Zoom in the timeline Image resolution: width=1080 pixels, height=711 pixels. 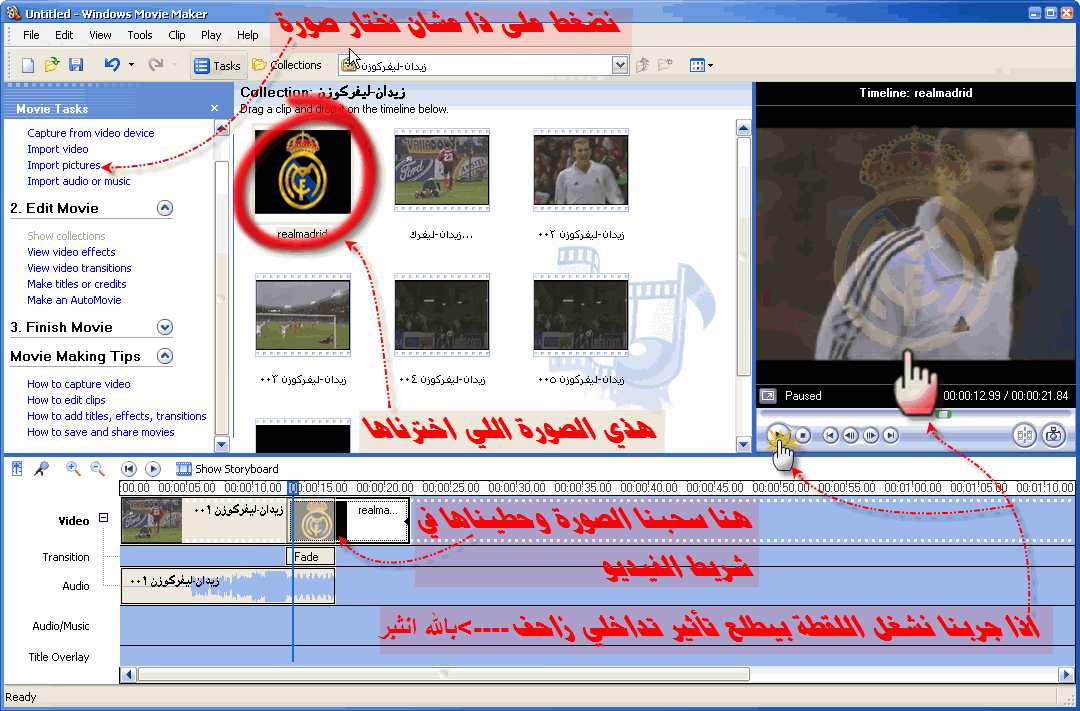72,469
